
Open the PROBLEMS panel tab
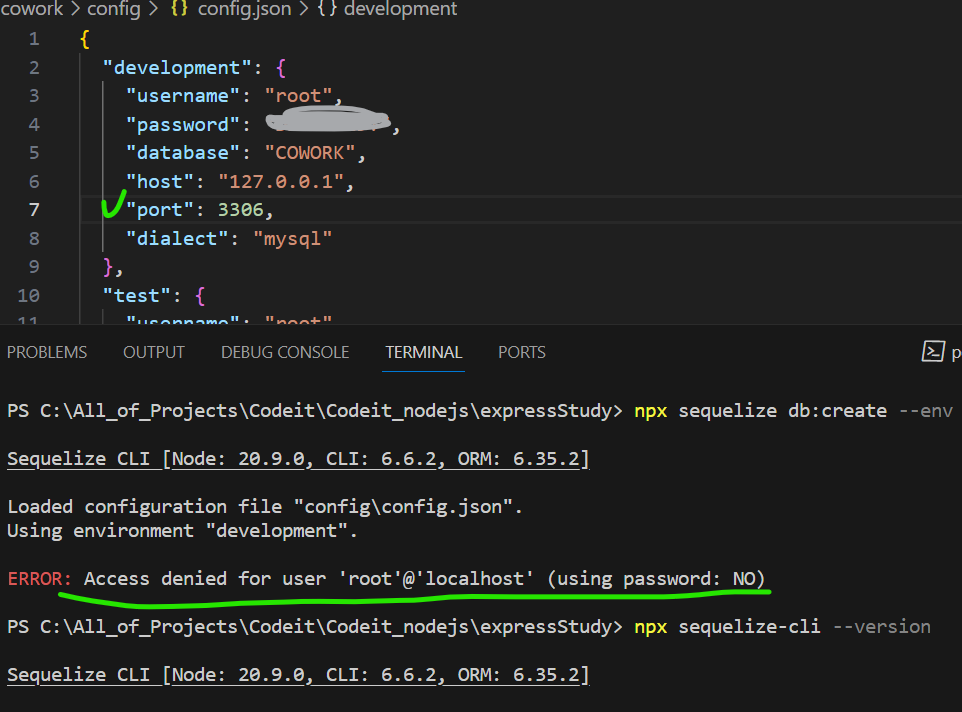pyautogui.click(x=47, y=352)
